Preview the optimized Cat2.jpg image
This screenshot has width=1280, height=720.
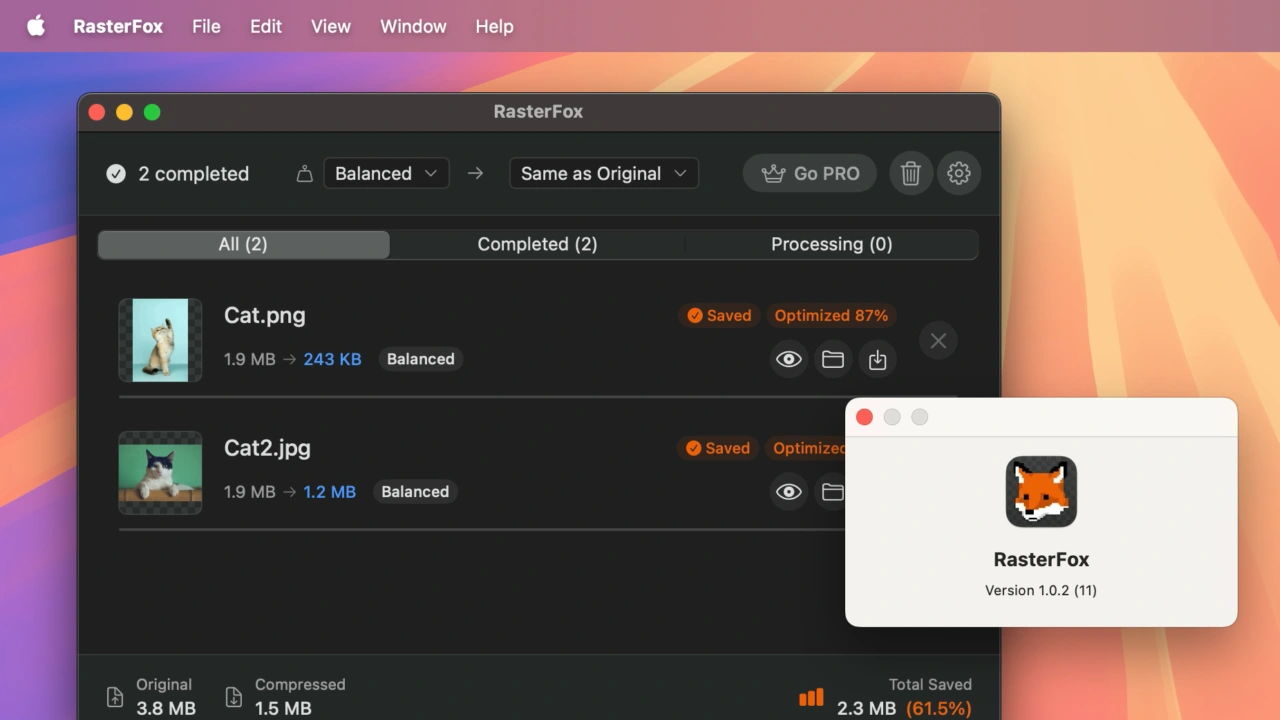[x=788, y=491]
